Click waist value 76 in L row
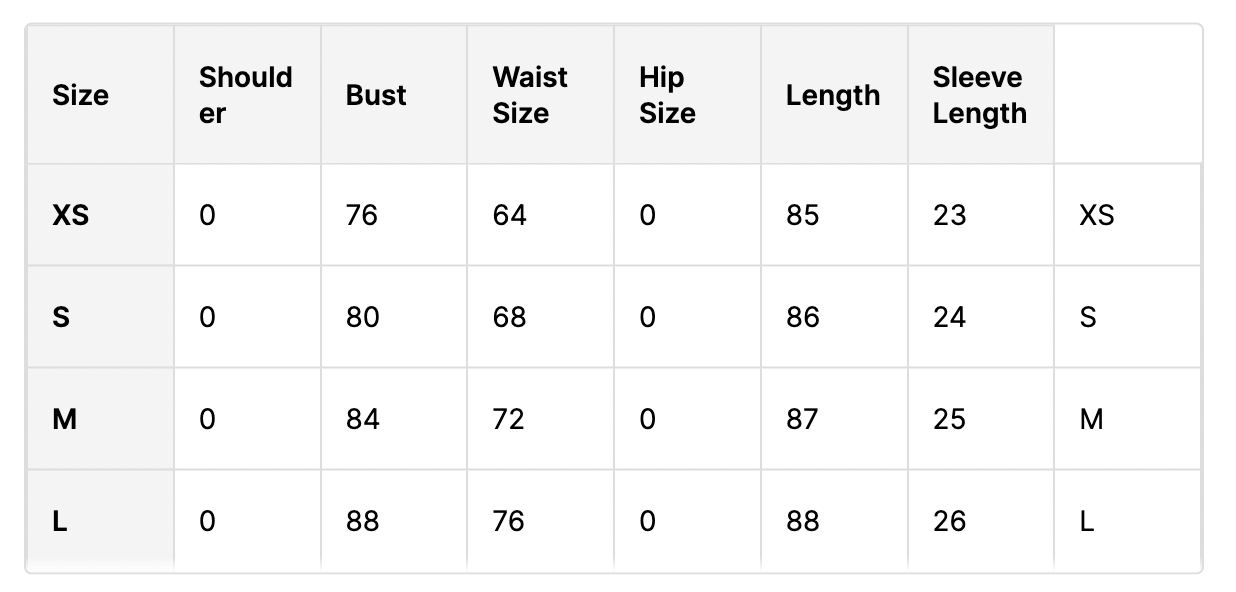 [x=509, y=521]
